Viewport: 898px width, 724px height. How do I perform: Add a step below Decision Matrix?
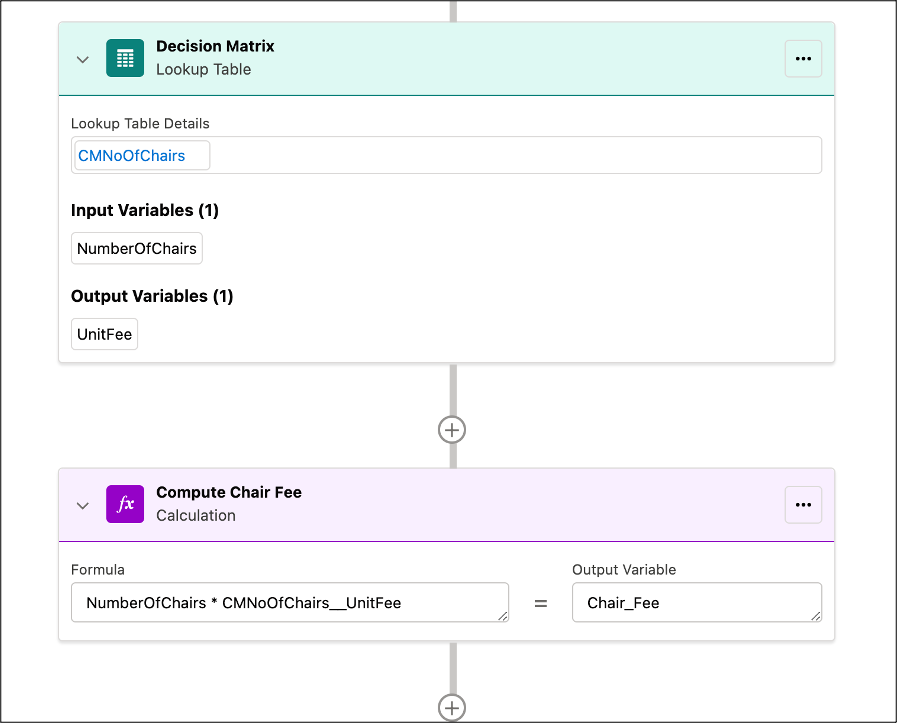point(452,430)
